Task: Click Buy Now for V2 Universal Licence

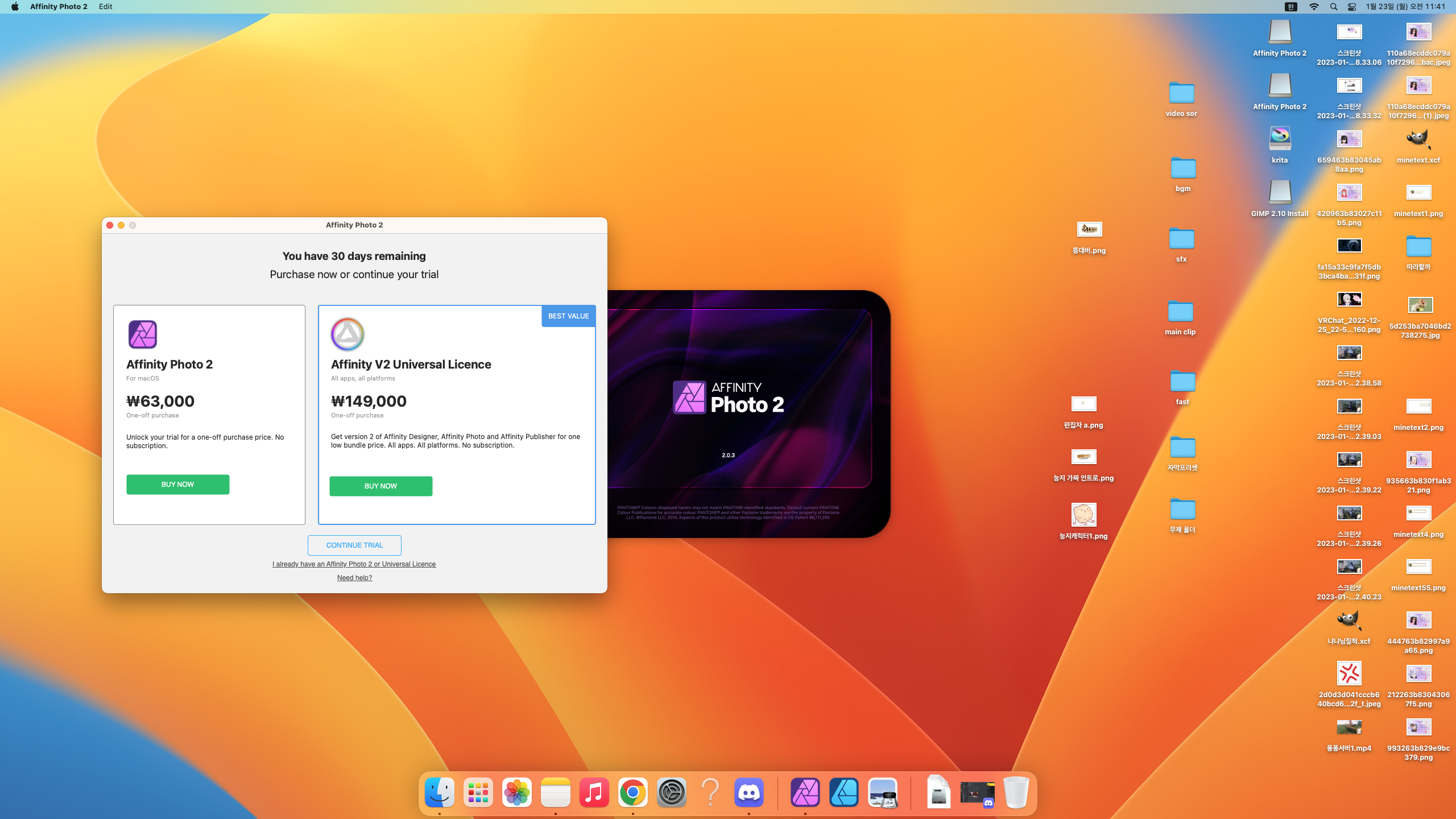Action: pos(380,486)
